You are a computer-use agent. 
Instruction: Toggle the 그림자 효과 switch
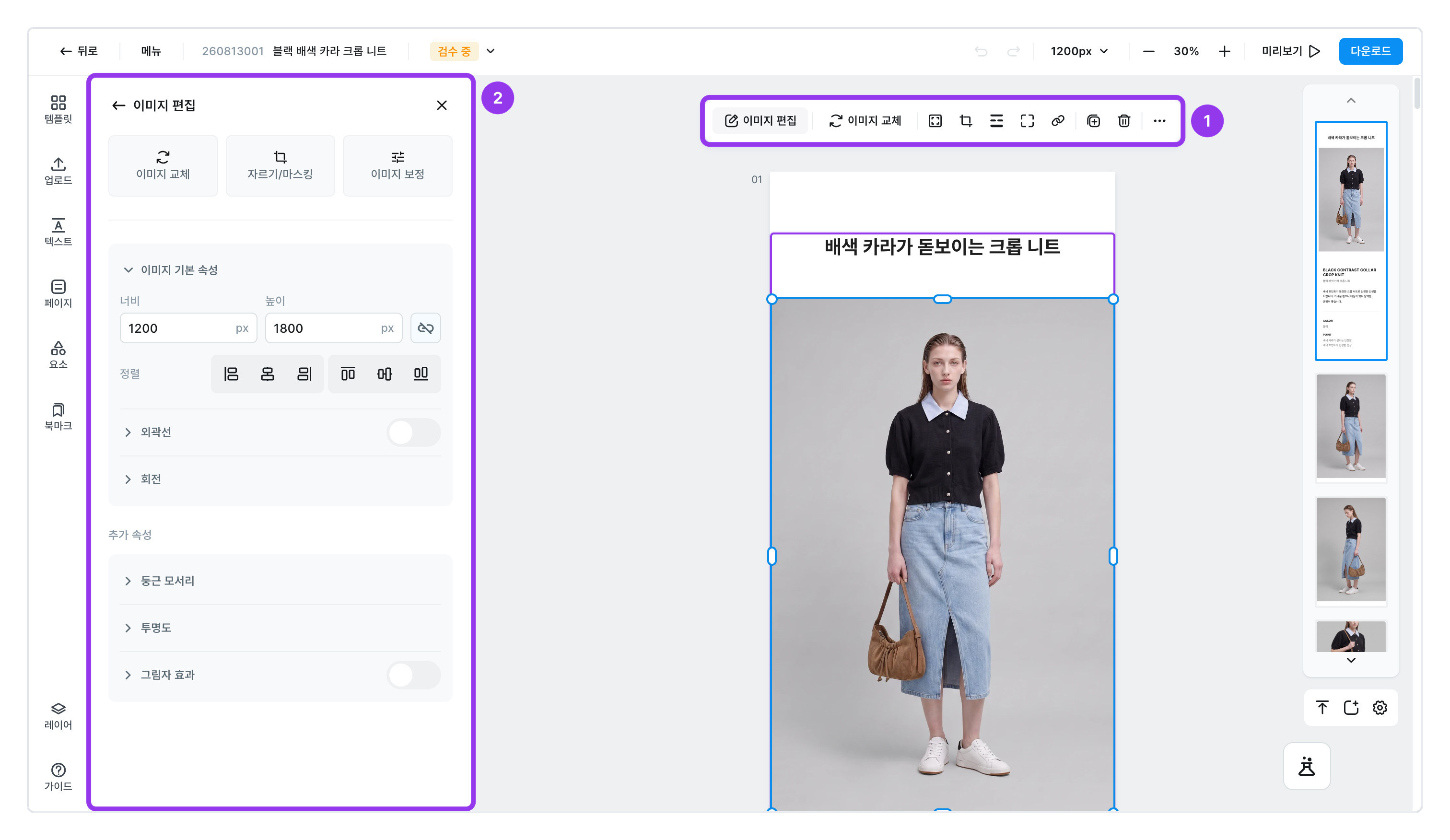click(414, 675)
